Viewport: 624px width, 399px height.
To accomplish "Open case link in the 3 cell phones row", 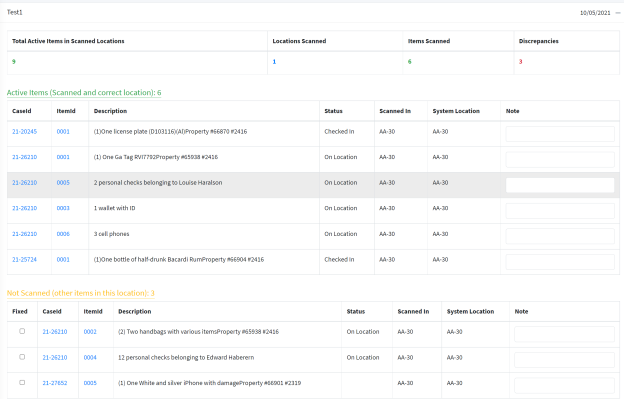I will (x=24, y=234).
